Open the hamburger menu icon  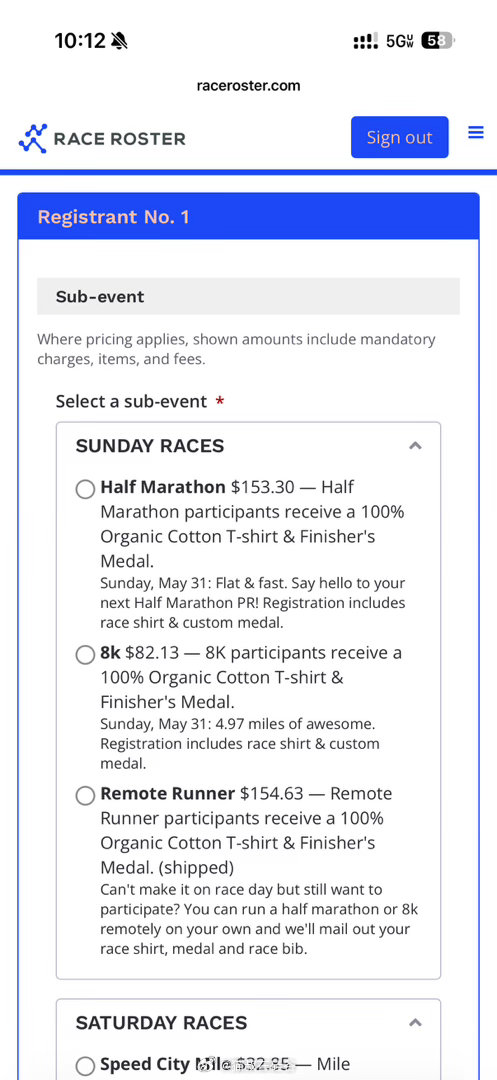(476, 132)
